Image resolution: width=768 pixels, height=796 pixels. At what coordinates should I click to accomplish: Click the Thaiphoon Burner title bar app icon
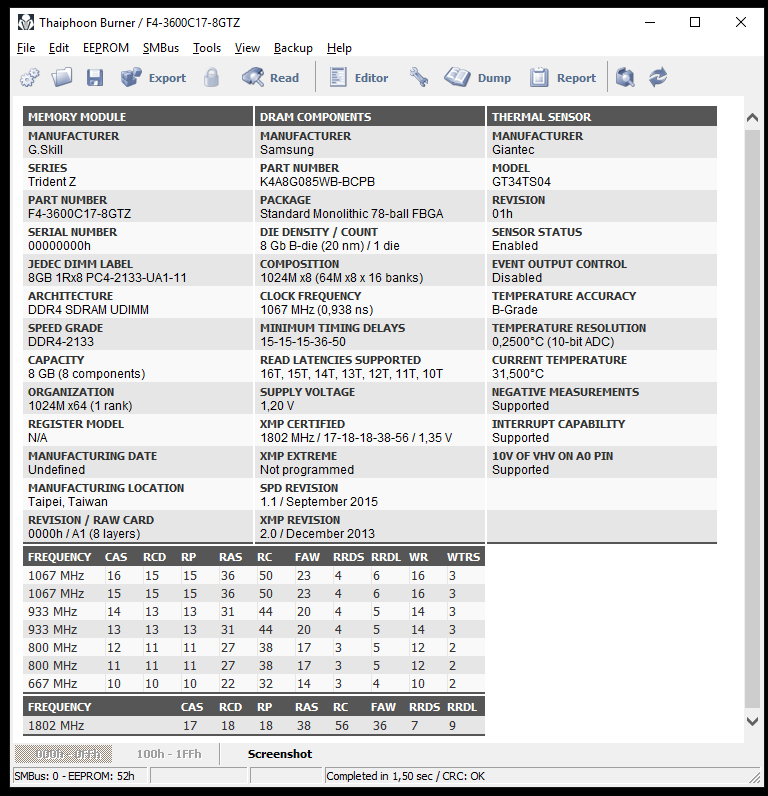pos(26,22)
